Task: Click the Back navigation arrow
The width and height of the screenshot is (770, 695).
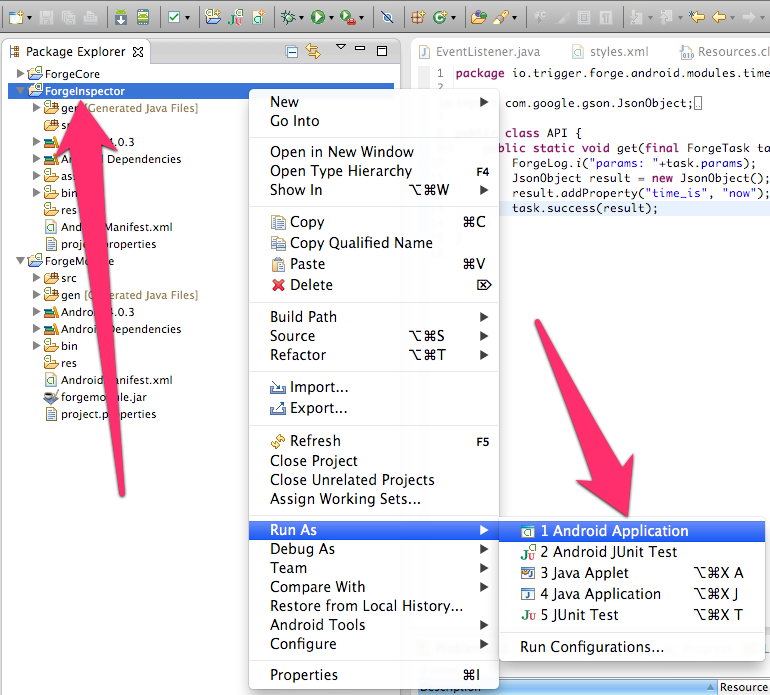Action: pos(719,18)
